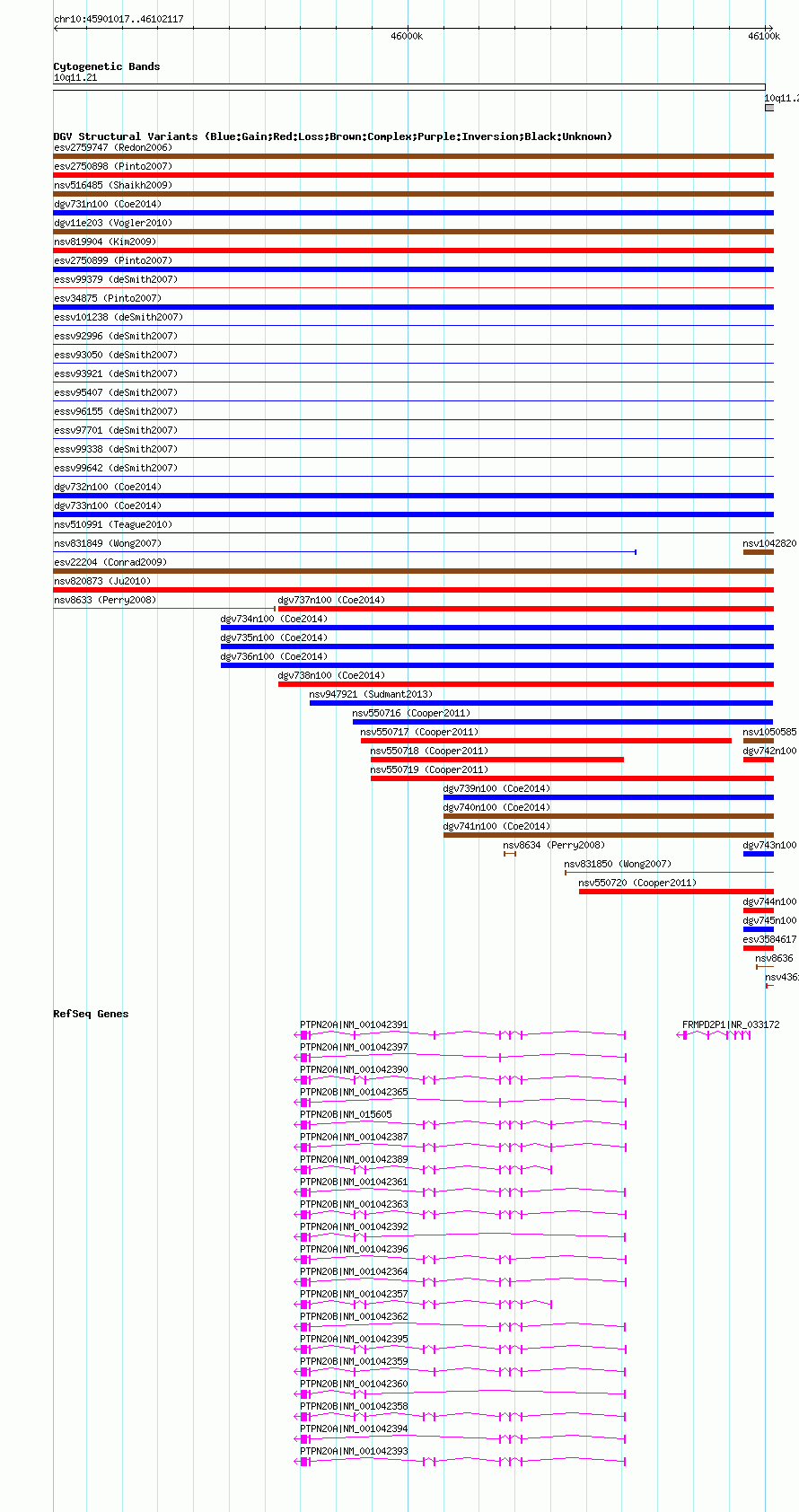Open gene PTPN20A|NM_001042391
Viewport: 799px width, 1512px height.
pyautogui.click(x=354, y=1024)
